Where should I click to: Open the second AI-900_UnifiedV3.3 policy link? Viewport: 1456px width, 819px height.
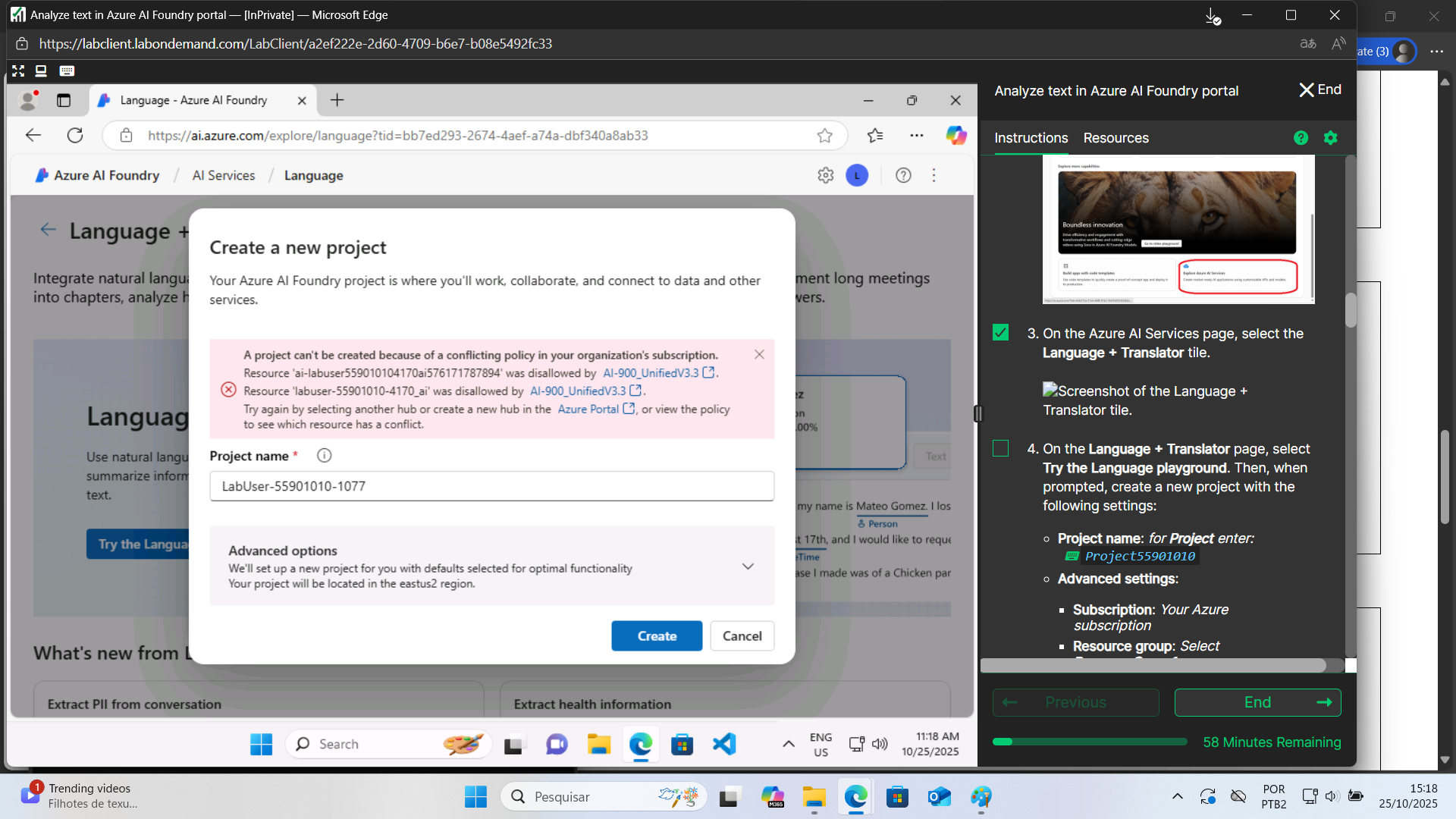(585, 391)
